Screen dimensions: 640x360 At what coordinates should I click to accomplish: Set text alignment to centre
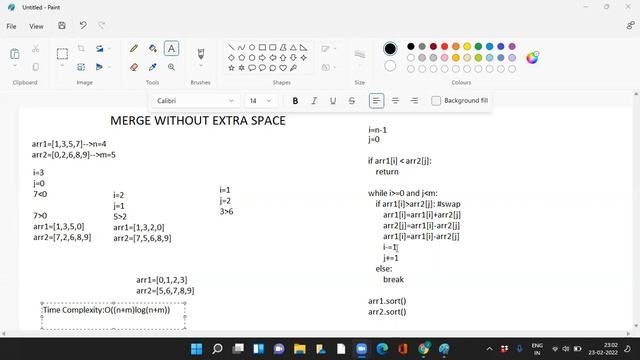coord(395,101)
